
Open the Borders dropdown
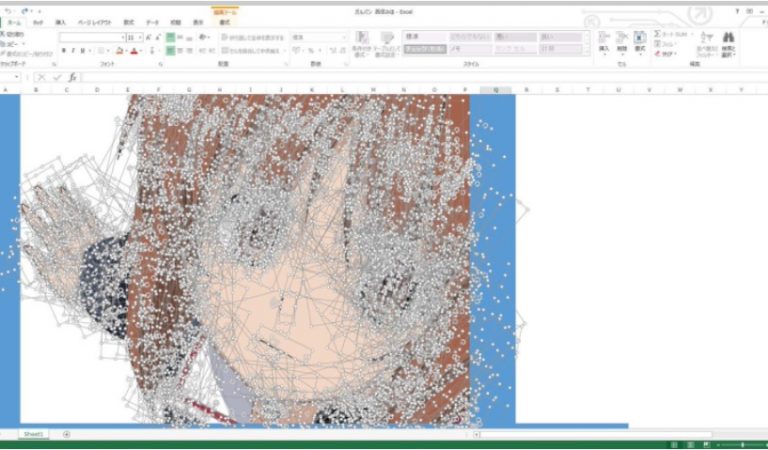[108, 51]
